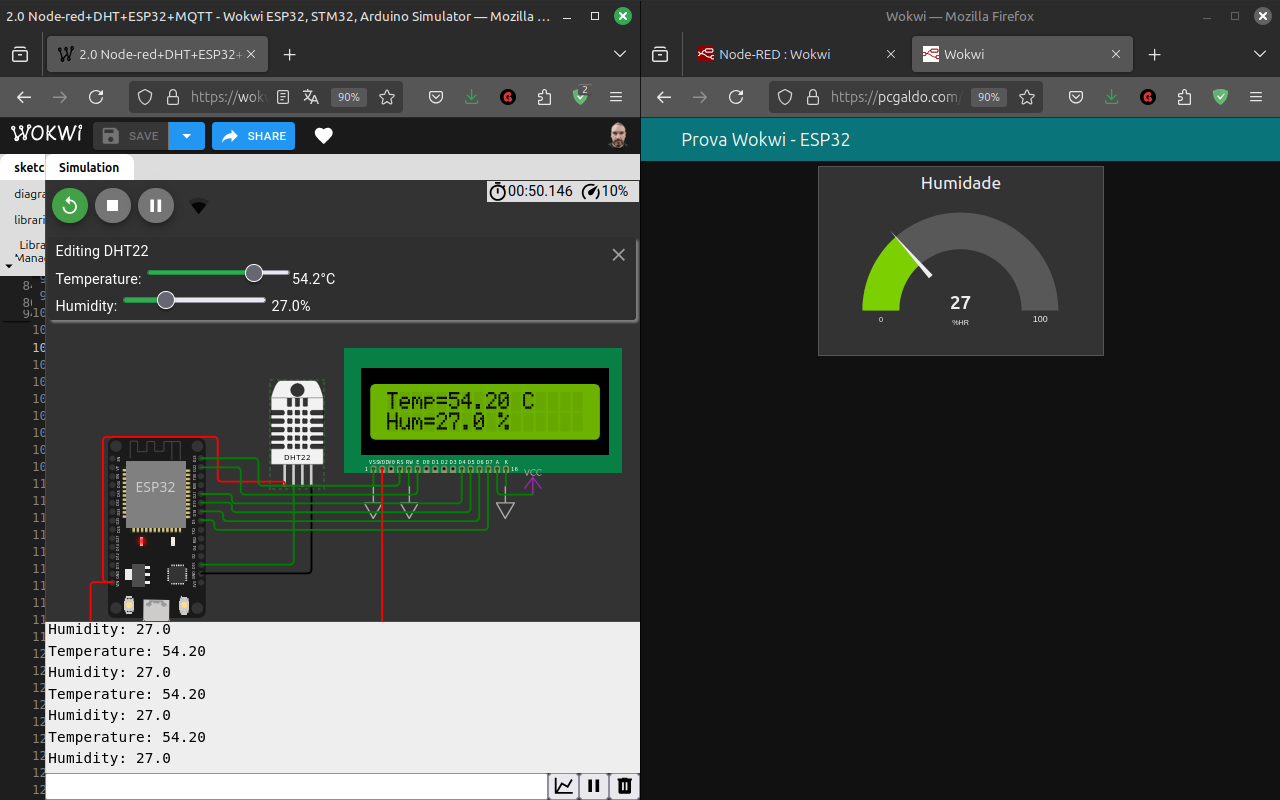The image size is (1280, 800).
Task: Open recent browsing in left Firefox
Action: [20, 54]
